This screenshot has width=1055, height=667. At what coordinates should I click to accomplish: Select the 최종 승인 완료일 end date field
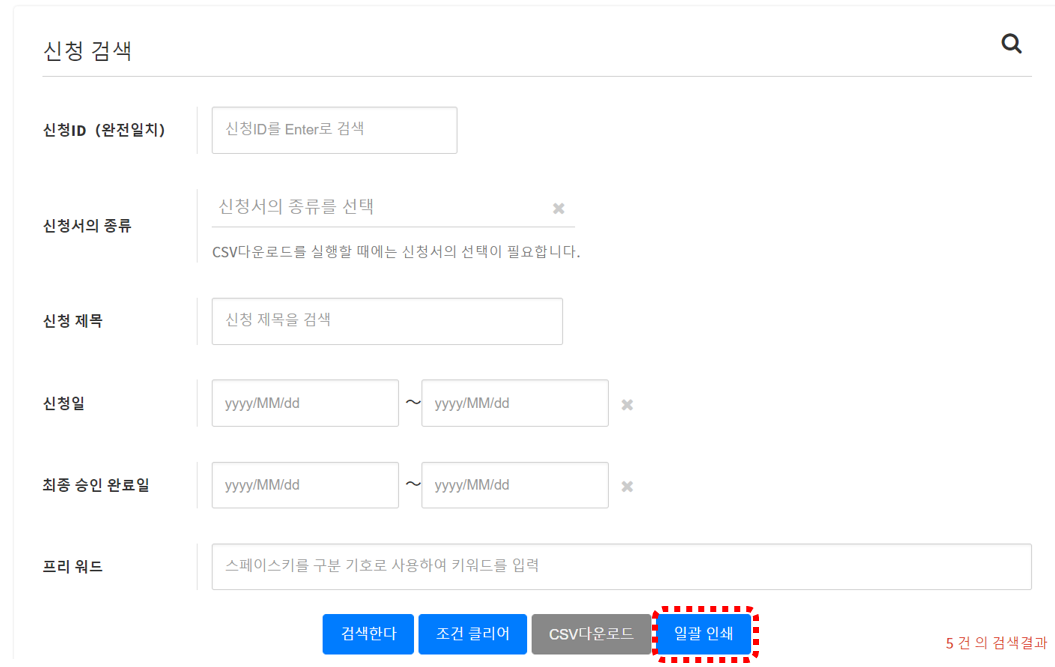[x=514, y=485]
